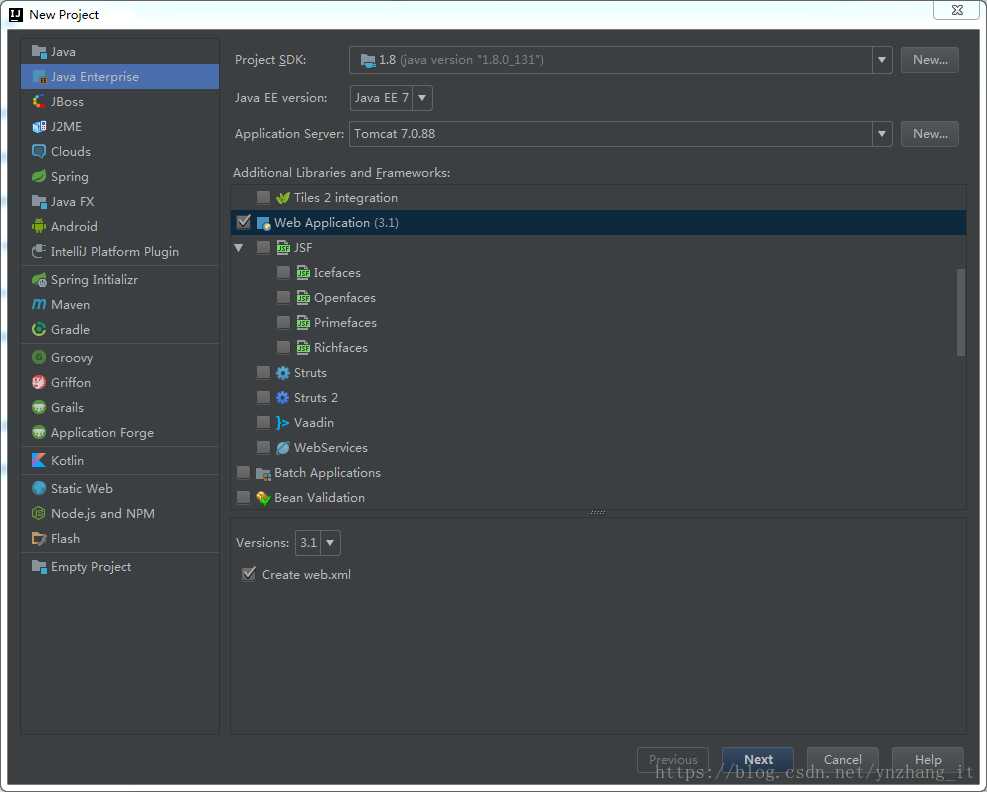987x792 pixels.
Task: Select the Java FX folder icon
Action: [x=39, y=201]
